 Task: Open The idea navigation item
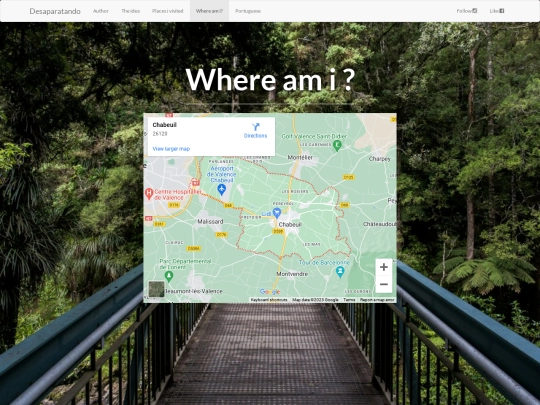(131, 11)
